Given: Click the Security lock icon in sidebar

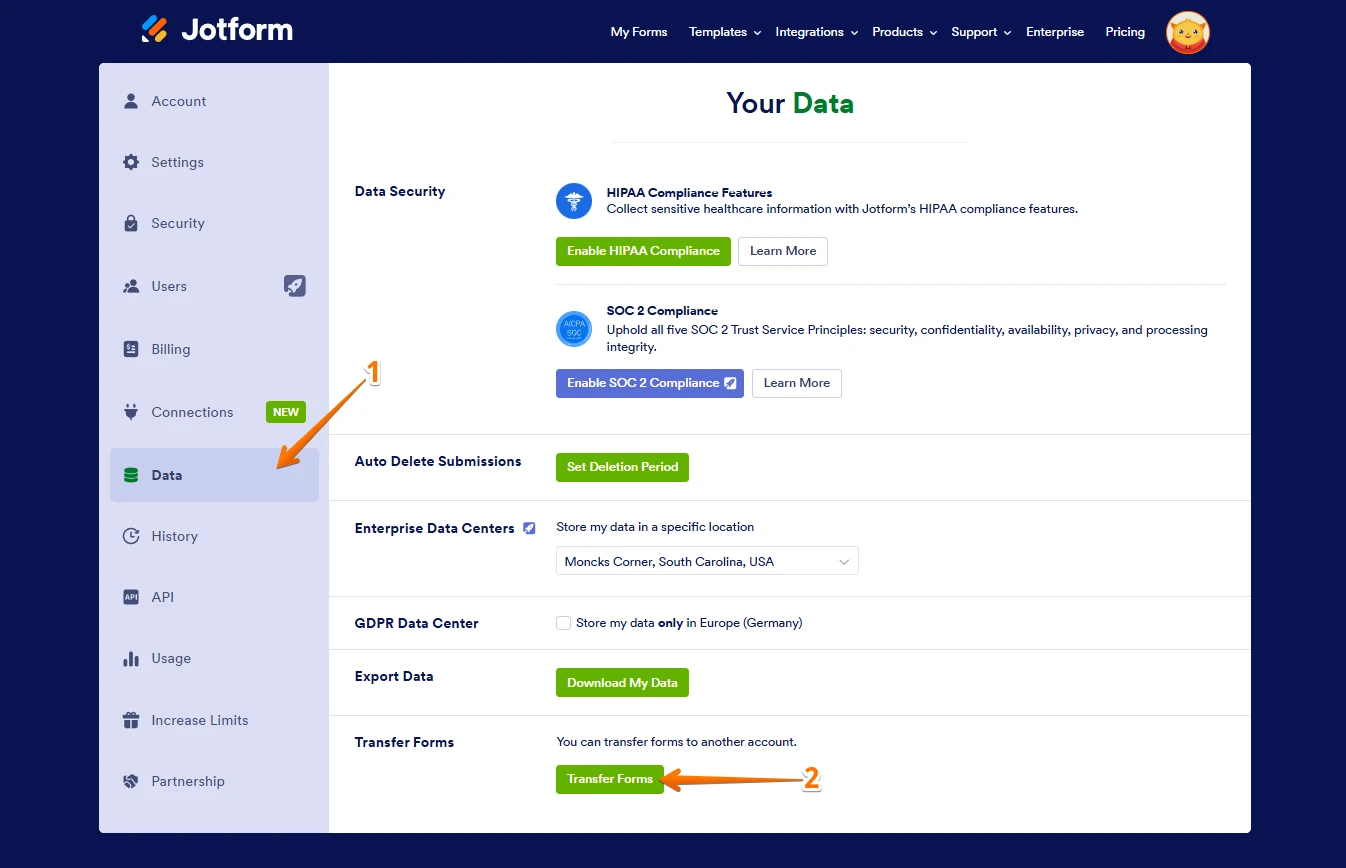Looking at the screenshot, I should pyautogui.click(x=131, y=223).
